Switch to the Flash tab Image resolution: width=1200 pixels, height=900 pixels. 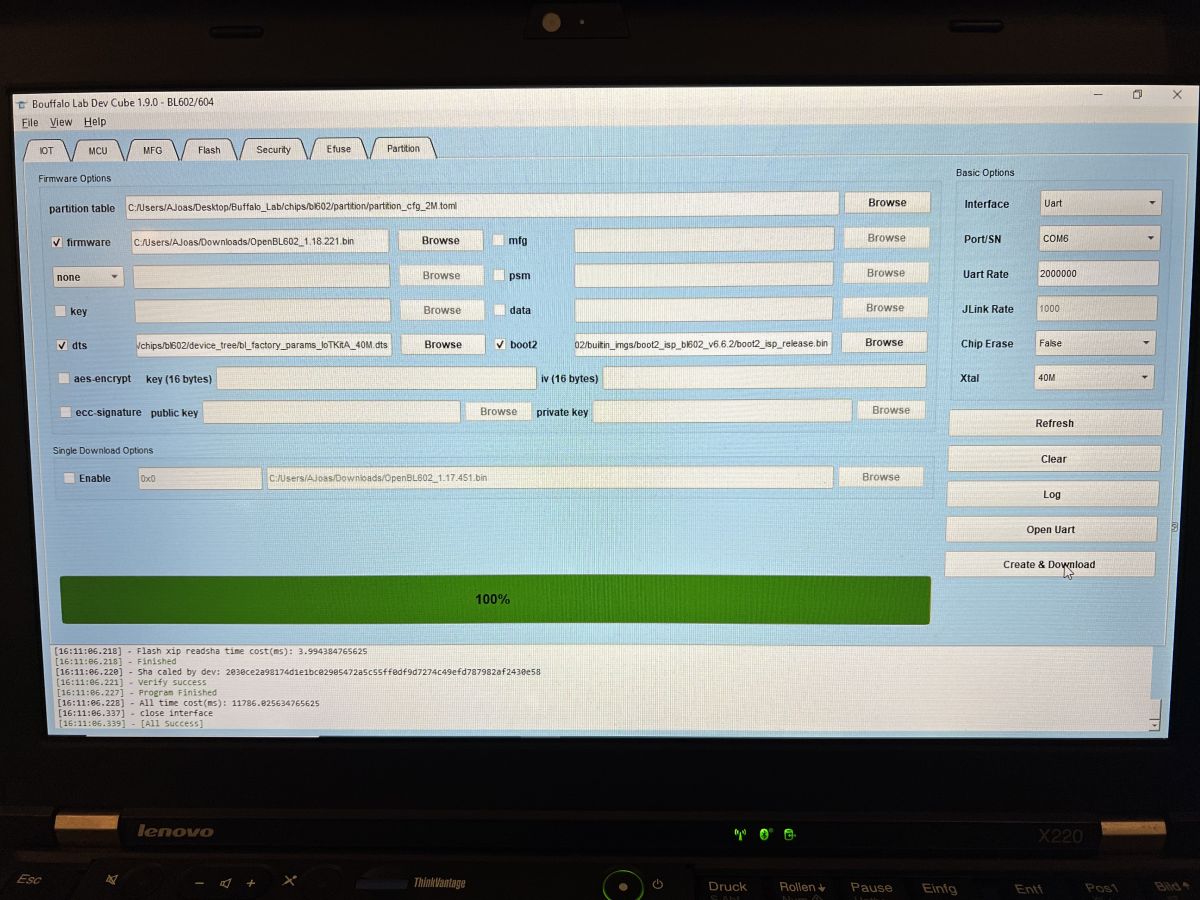click(209, 150)
